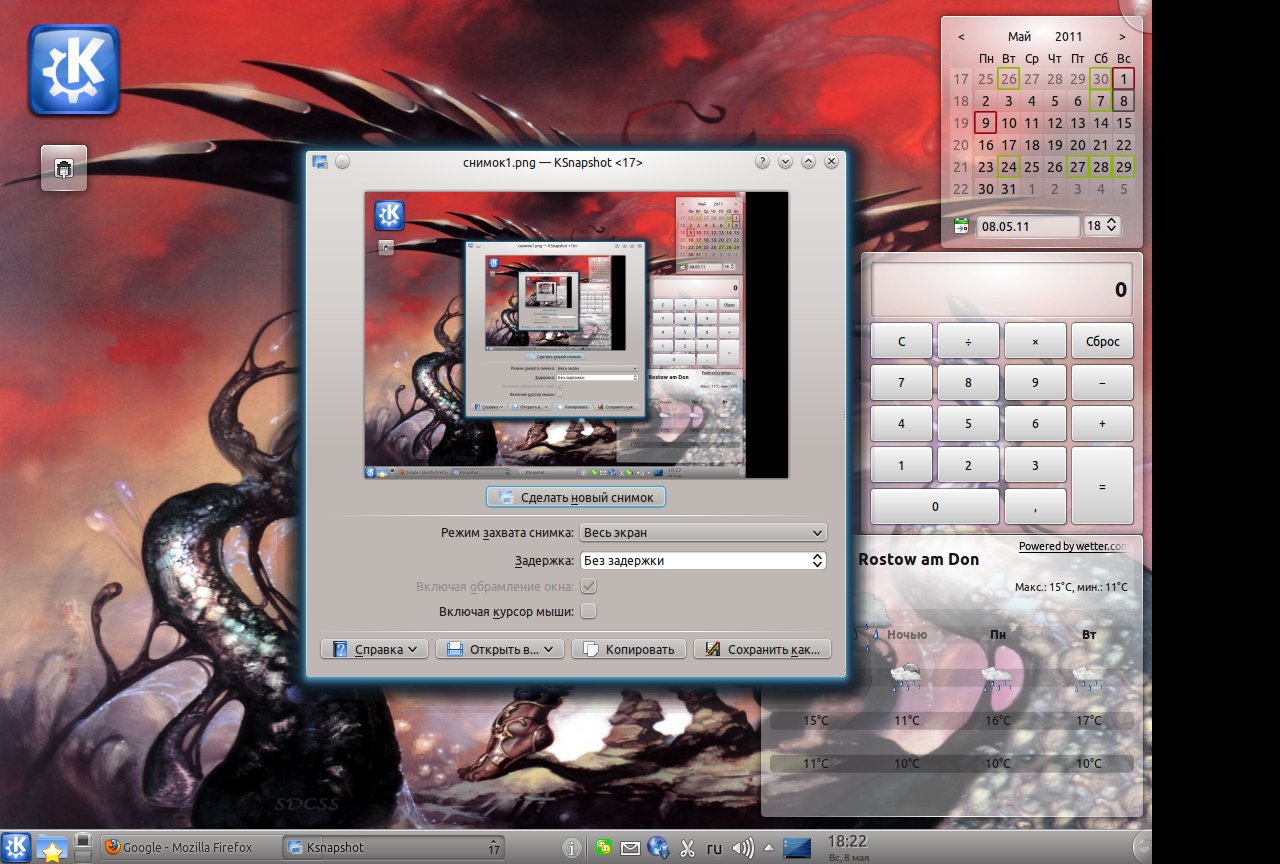Click the favorites folder icon in taskbar
1280x864 pixels.
pos(51,848)
